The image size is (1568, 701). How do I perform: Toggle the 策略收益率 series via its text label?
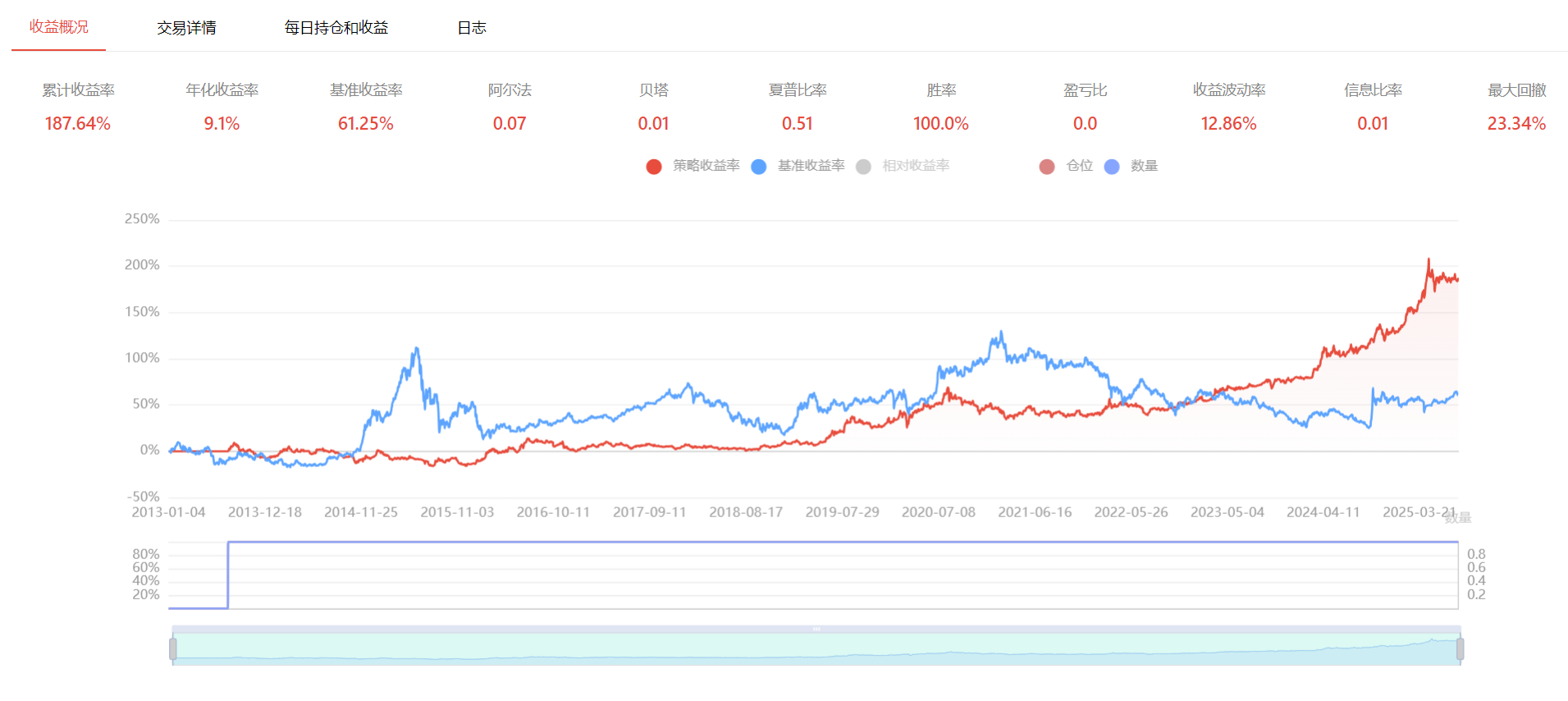click(x=706, y=166)
